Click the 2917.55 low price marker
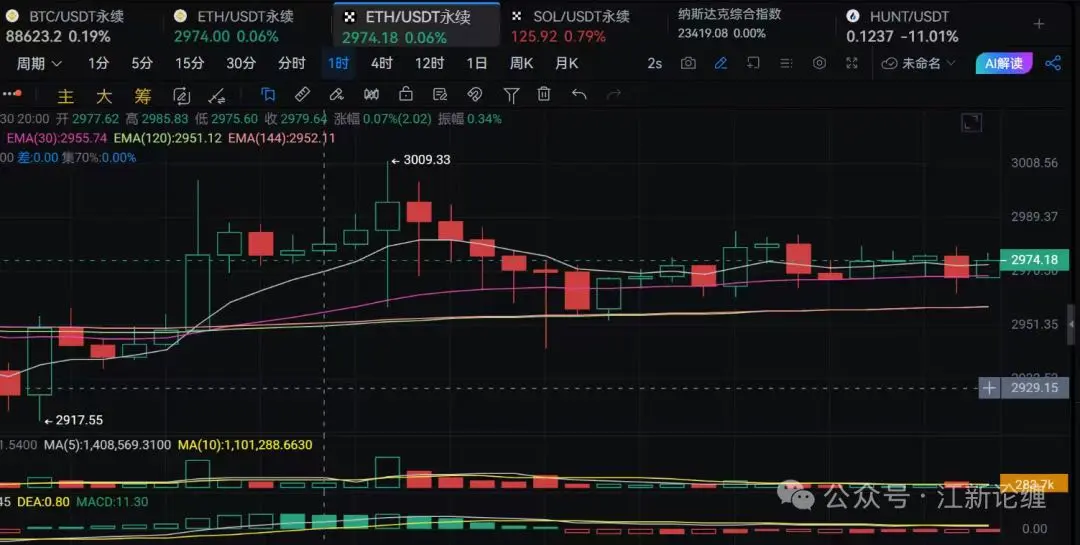1080x545 pixels. click(74, 420)
